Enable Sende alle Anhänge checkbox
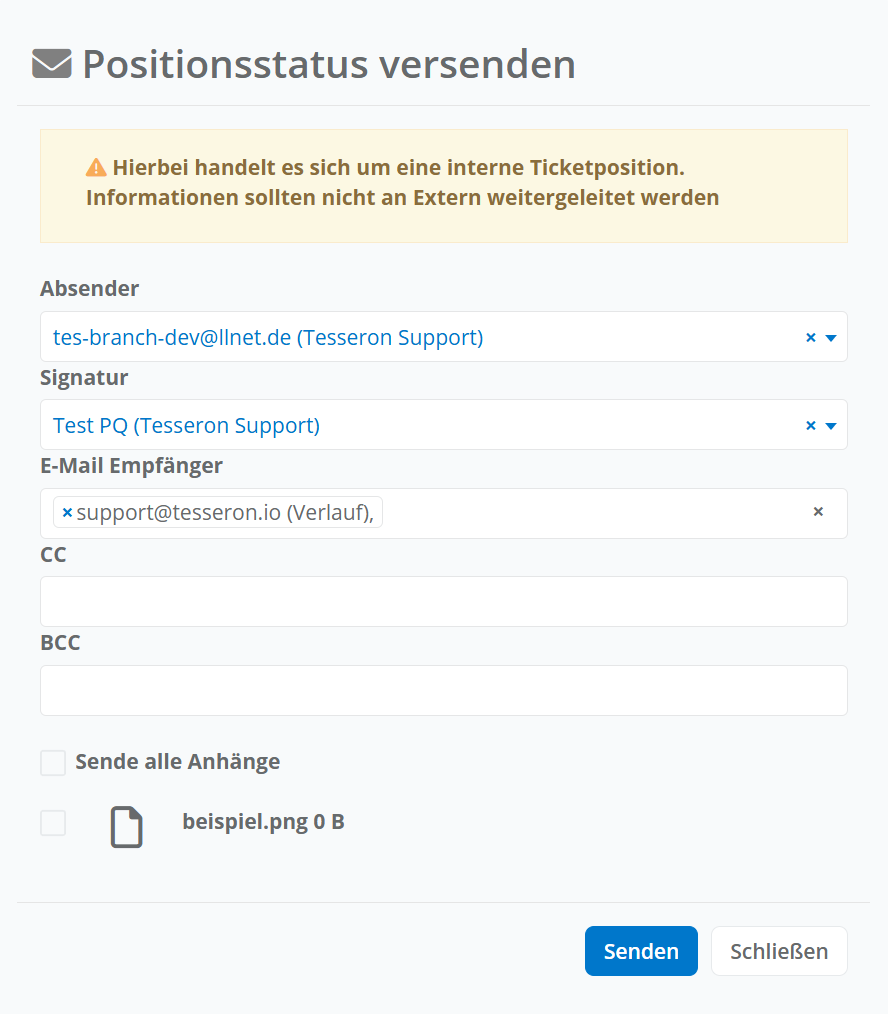Viewport: 888px width, 1014px height. (x=53, y=763)
